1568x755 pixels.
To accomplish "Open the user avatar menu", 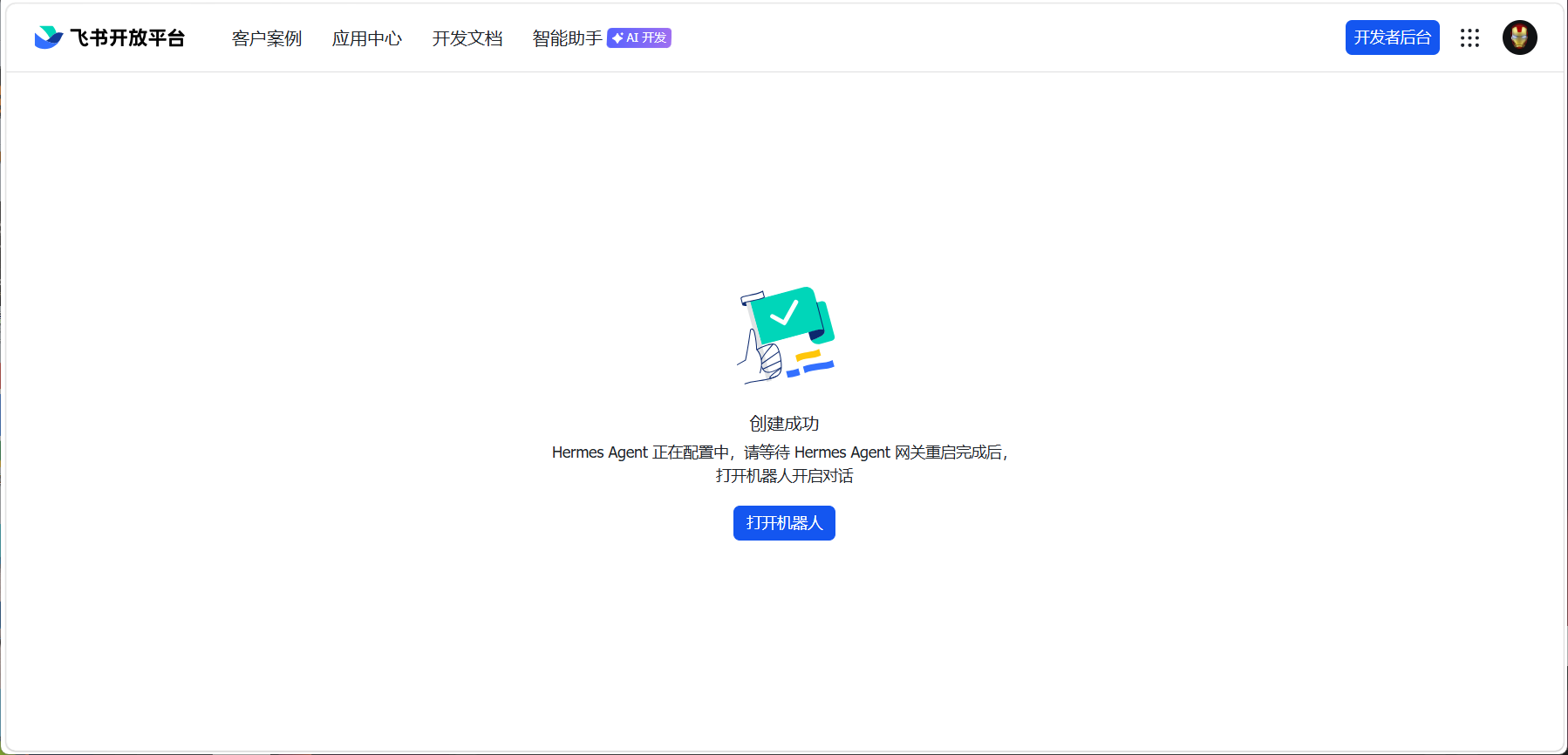I will [x=1520, y=37].
